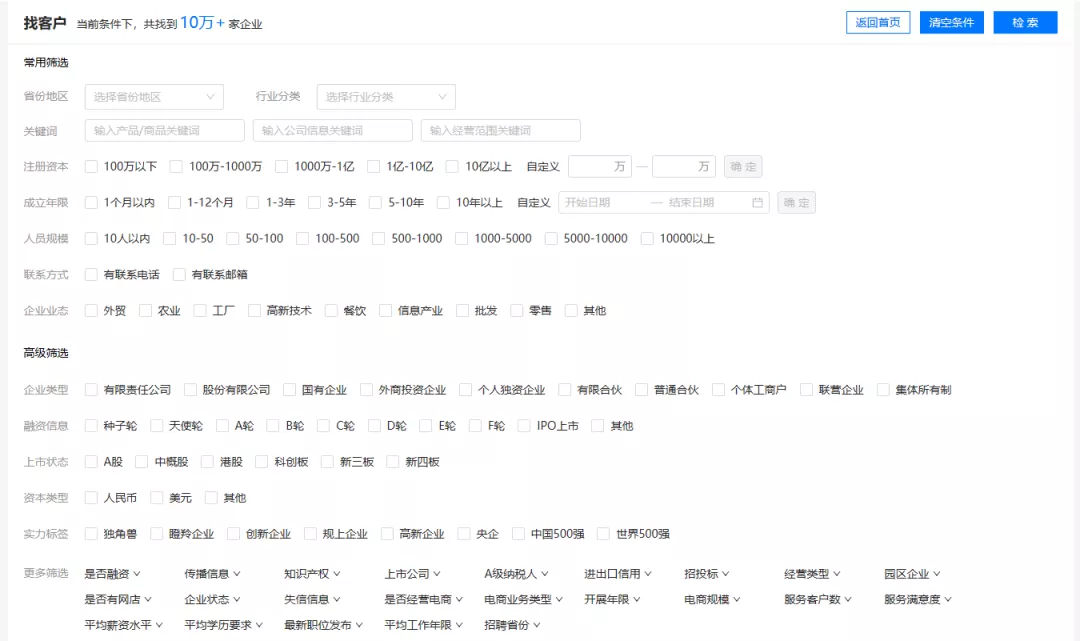Check the 10年以上 checkbox

[444, 202]
